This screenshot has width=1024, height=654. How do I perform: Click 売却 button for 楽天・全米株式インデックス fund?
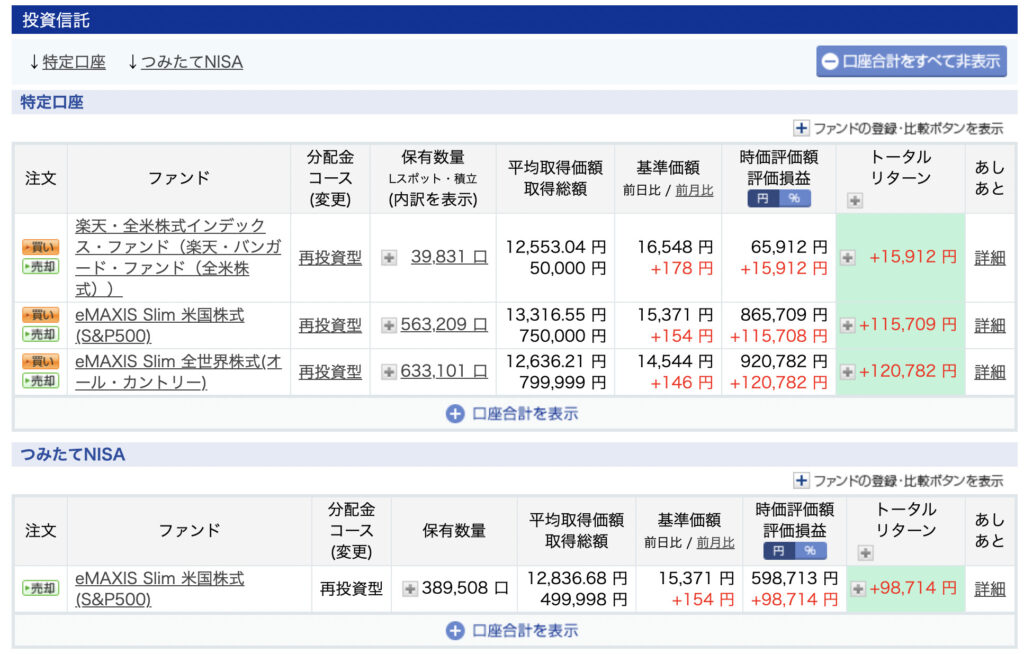[40, 267]
